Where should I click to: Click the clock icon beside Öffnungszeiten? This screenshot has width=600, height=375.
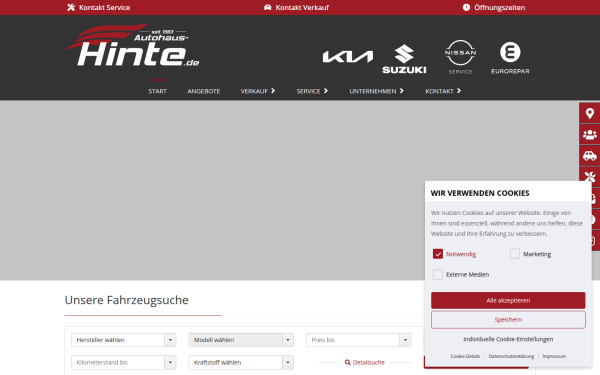pos(466,7)
